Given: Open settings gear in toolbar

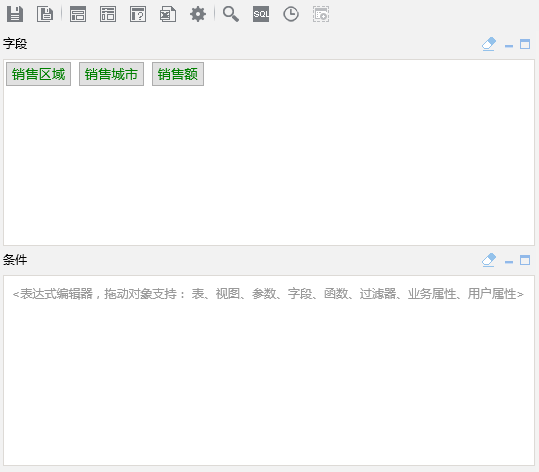Looking at the screenshot, I should pyautogui.click(x=198, y=14).
